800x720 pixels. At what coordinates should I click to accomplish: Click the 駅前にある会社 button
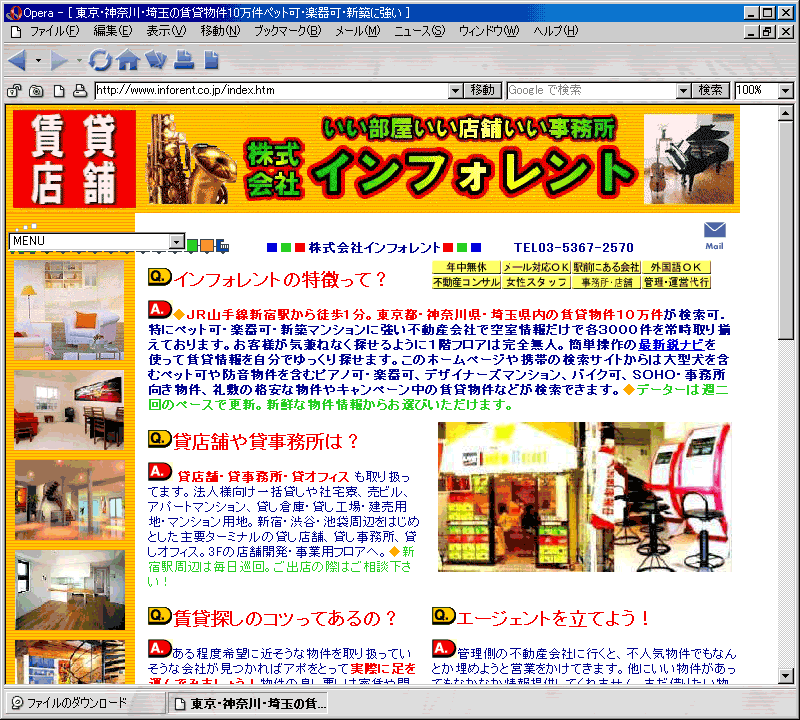pyautogui.click(x=606, y=267)
